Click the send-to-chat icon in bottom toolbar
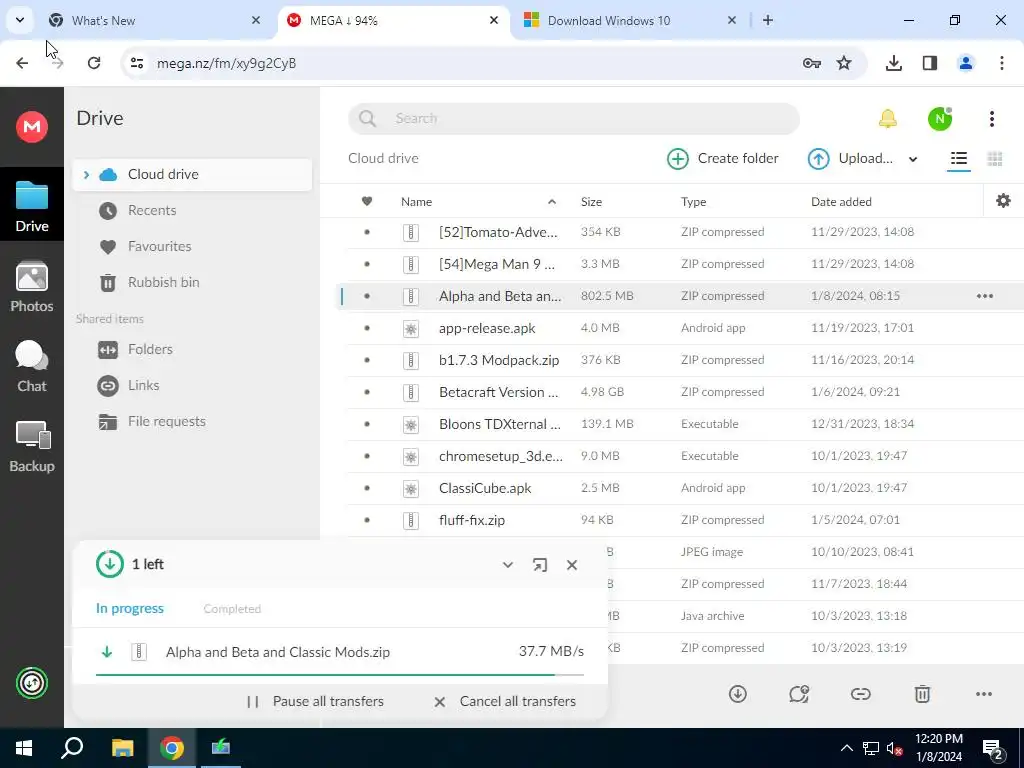The width and height of the screenshot is (1024, 768). click(799, 694)
